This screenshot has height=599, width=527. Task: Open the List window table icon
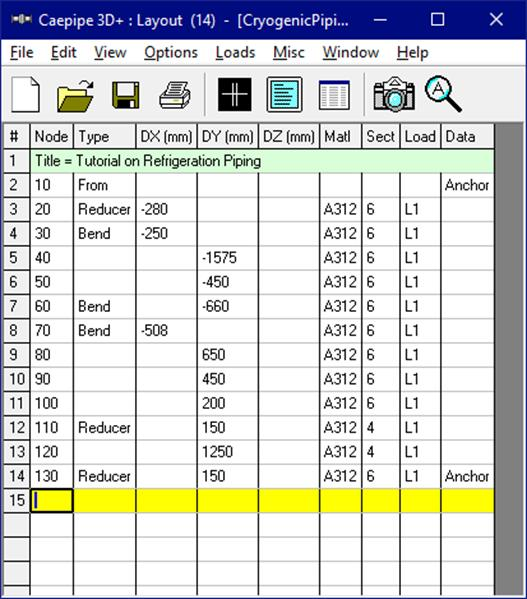[x=334, y=95]
